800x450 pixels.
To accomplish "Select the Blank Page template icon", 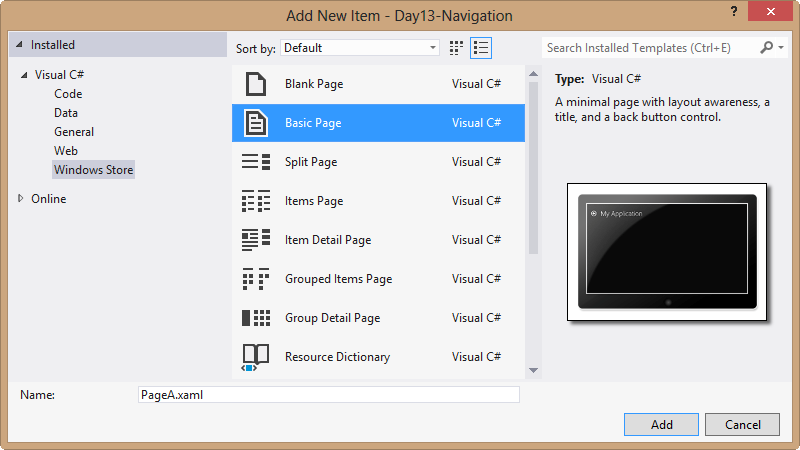I will [x=256, y=84].
